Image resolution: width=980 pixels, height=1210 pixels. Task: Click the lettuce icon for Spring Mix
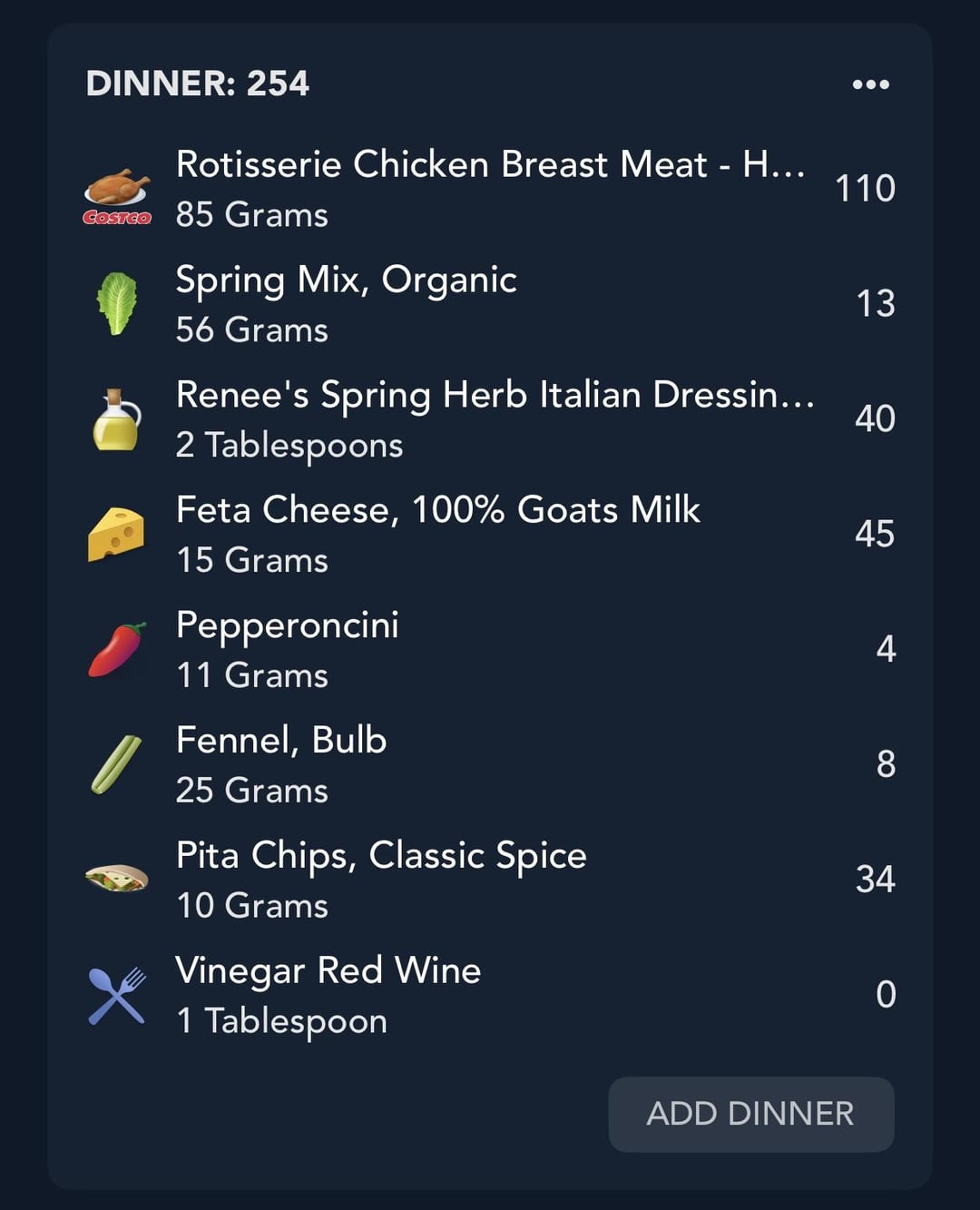(x=117, y=304)
